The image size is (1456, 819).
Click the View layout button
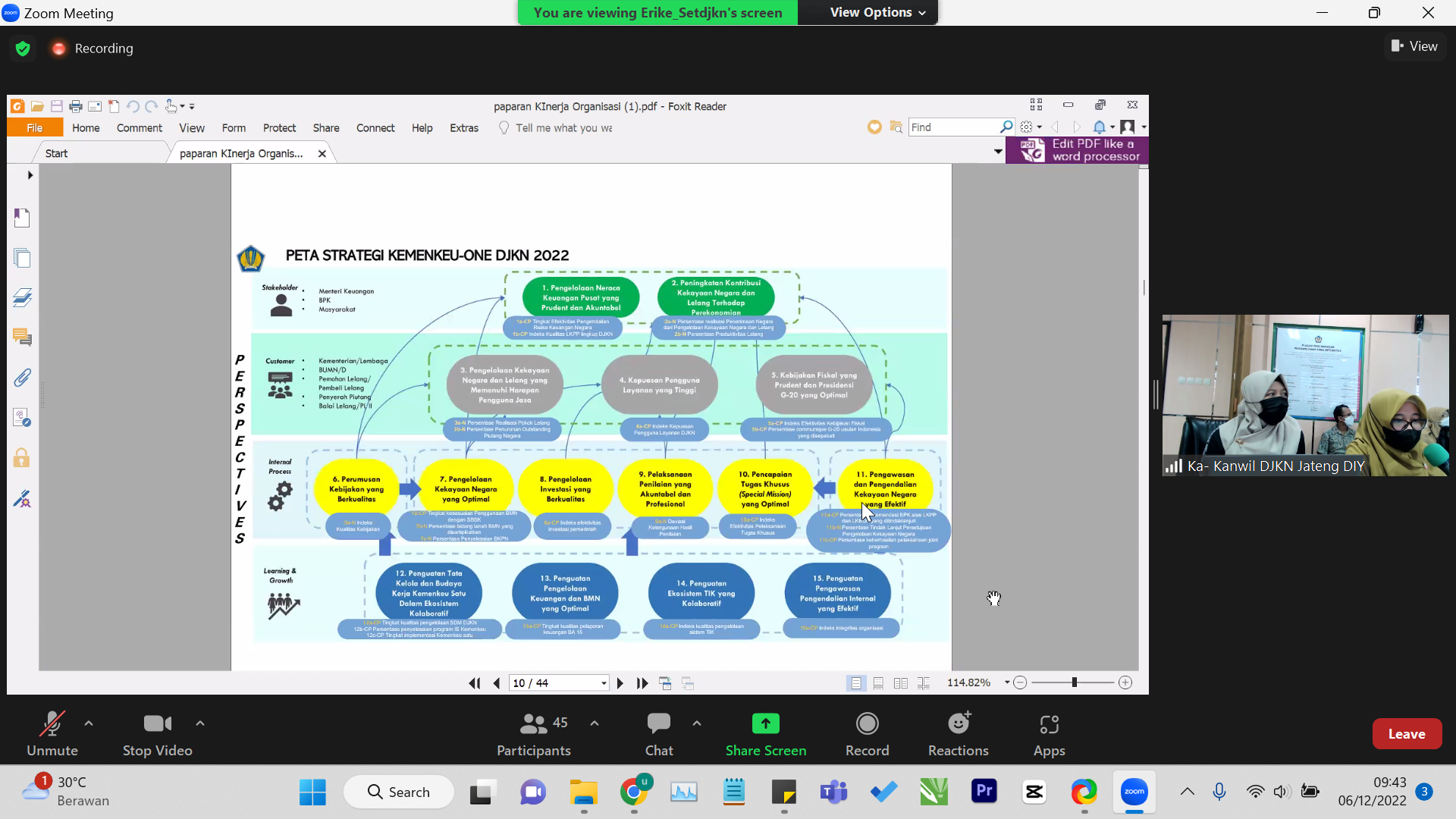1414,46
